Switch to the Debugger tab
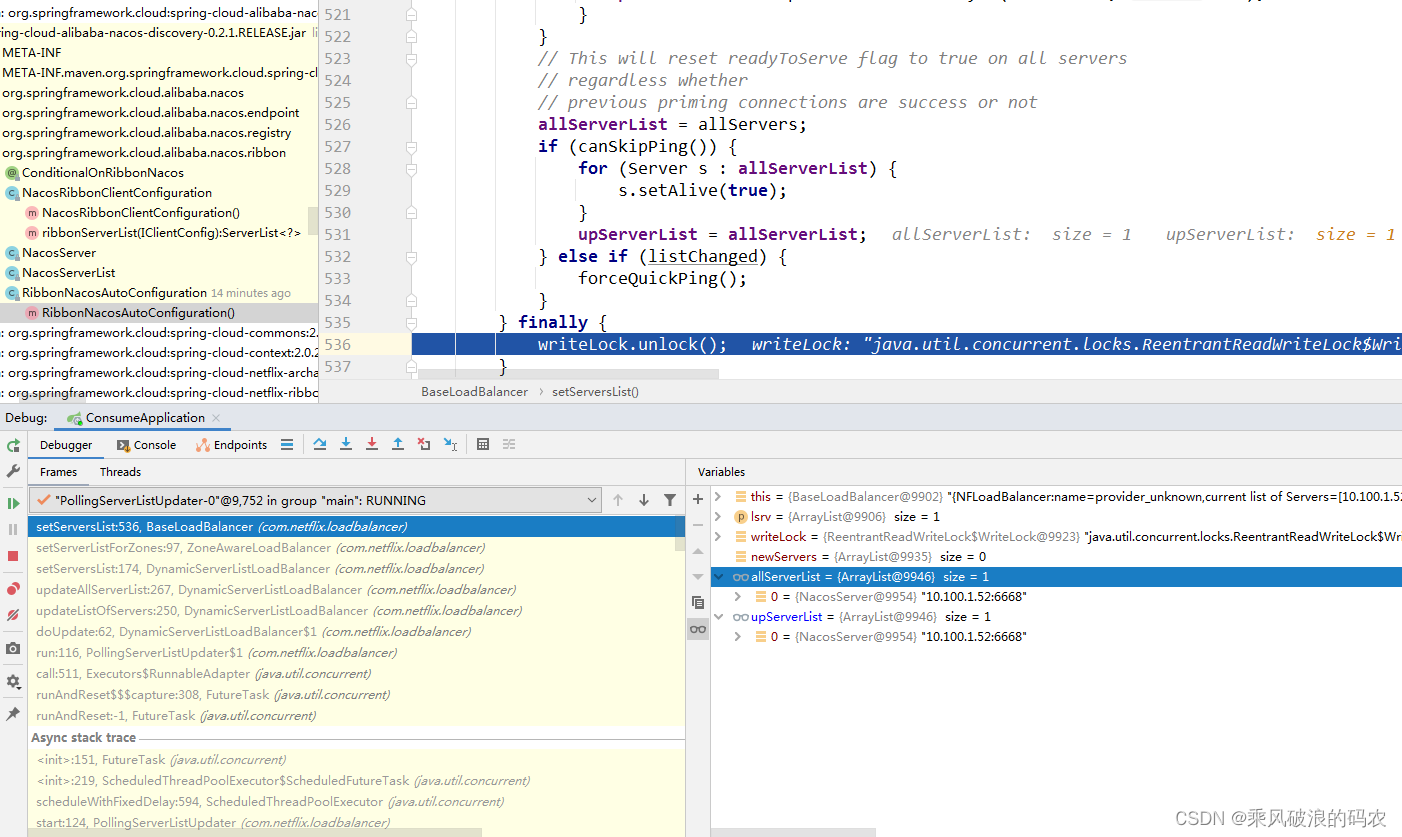This screenshot has width=1402, height=837. [66, 445]
